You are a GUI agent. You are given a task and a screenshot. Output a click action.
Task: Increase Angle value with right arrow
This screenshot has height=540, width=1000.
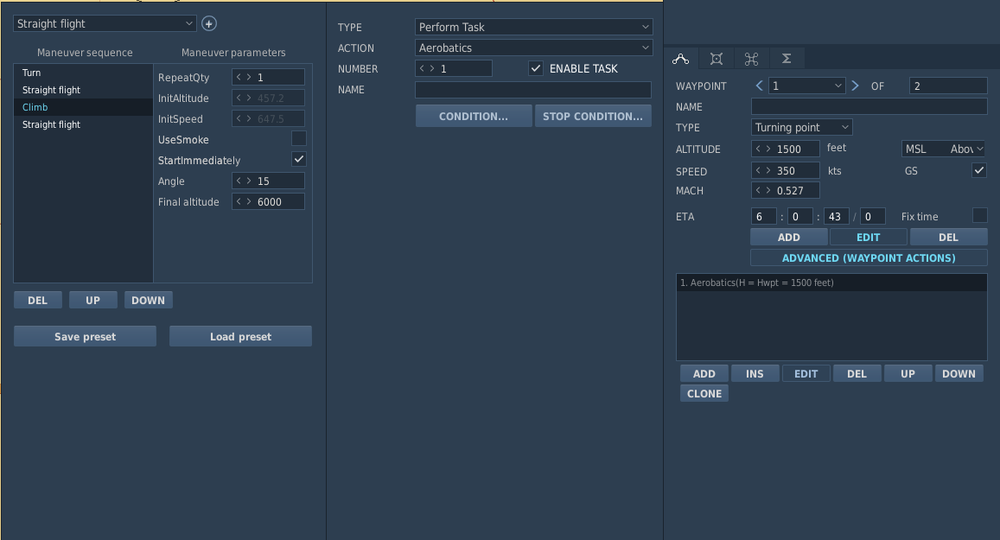point(248,181)
